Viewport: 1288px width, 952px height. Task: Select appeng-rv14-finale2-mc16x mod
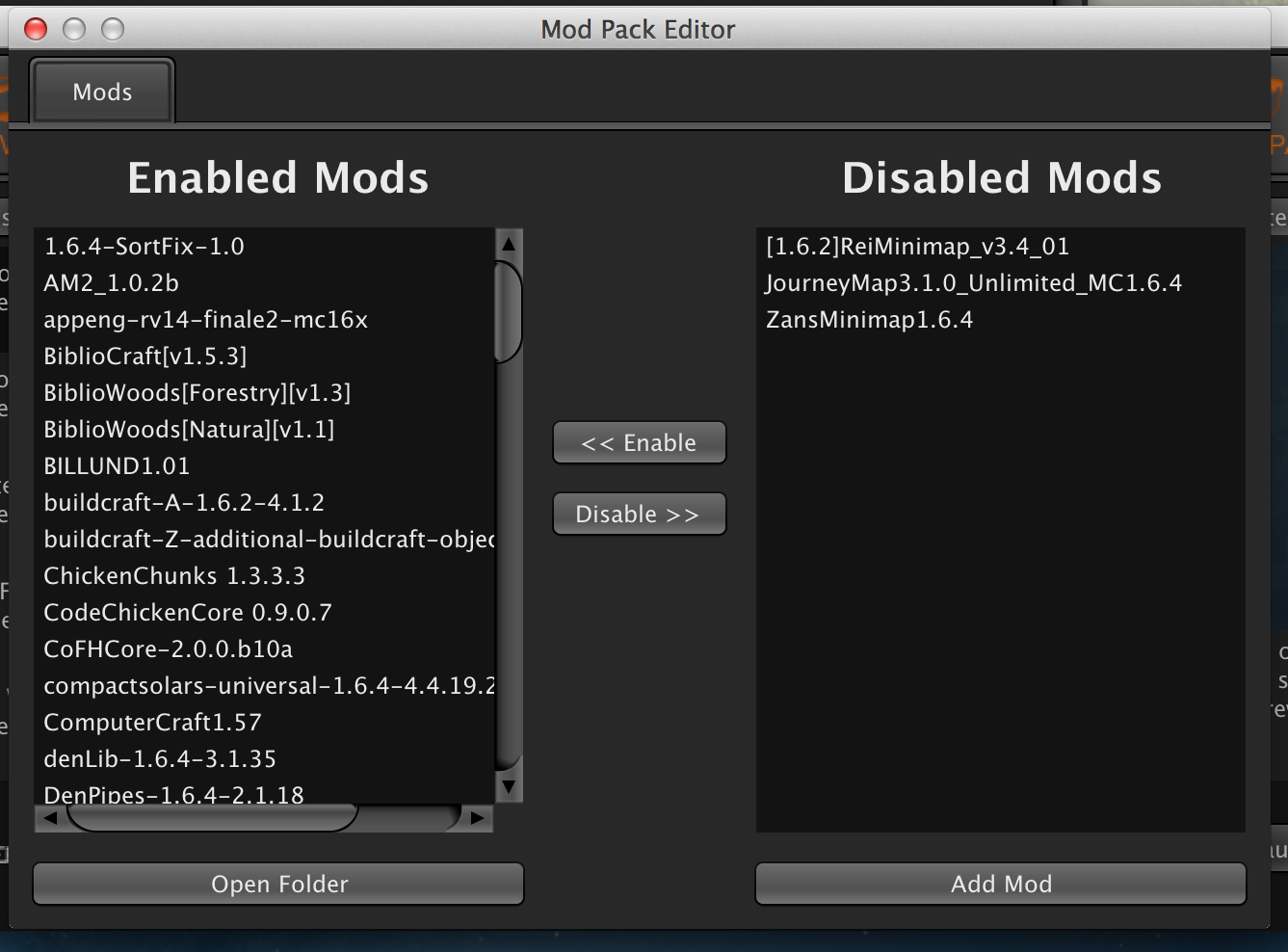click(x=265, y=320)
